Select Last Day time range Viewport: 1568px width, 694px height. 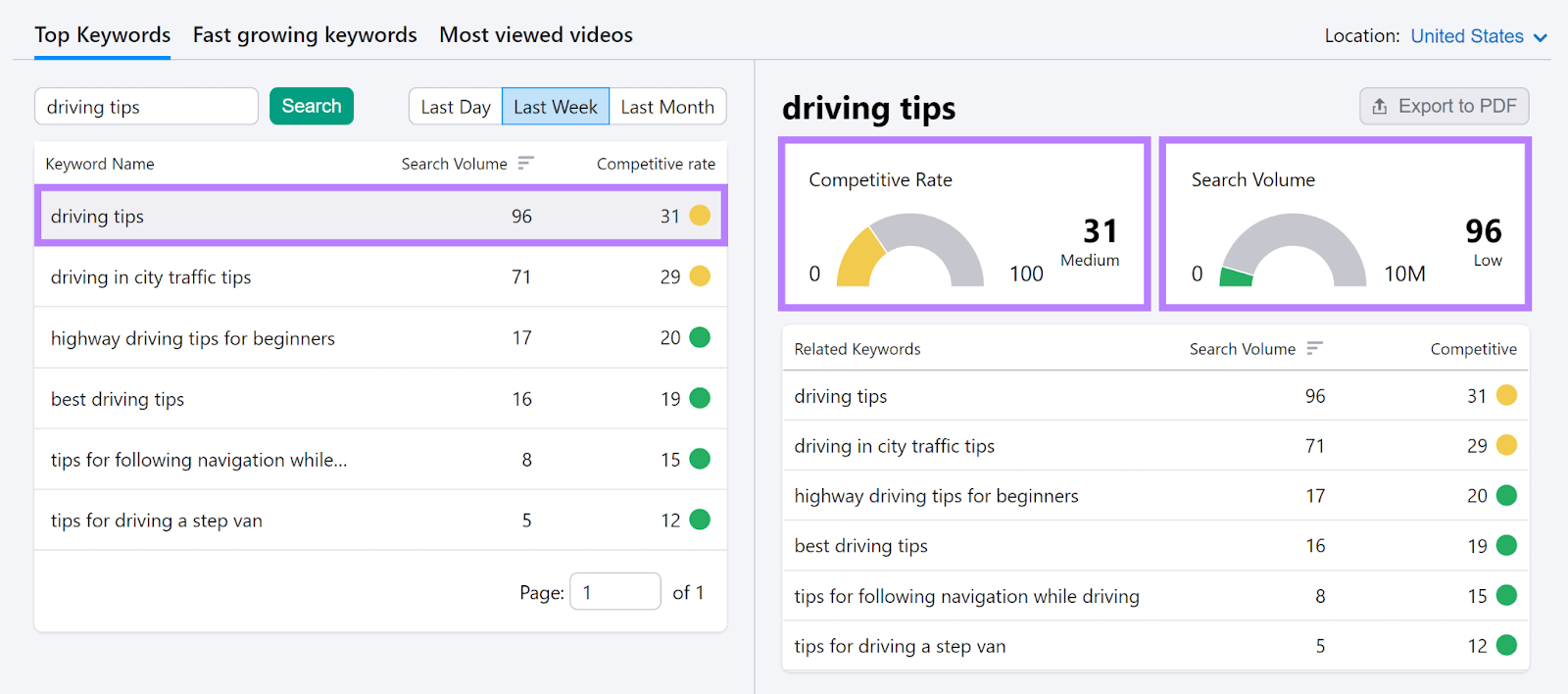pos(456,107)
